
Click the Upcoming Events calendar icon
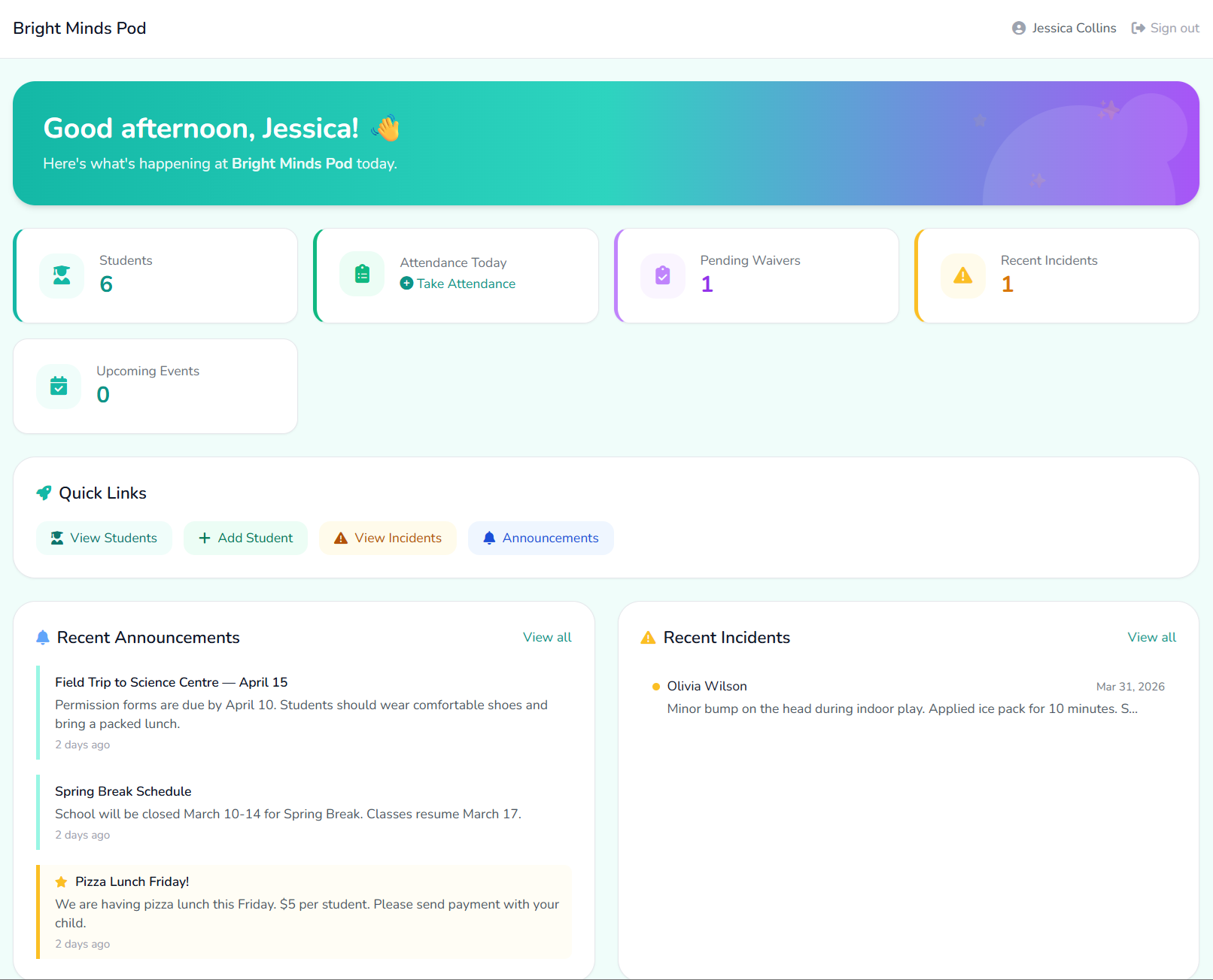[x=59, y=386]
